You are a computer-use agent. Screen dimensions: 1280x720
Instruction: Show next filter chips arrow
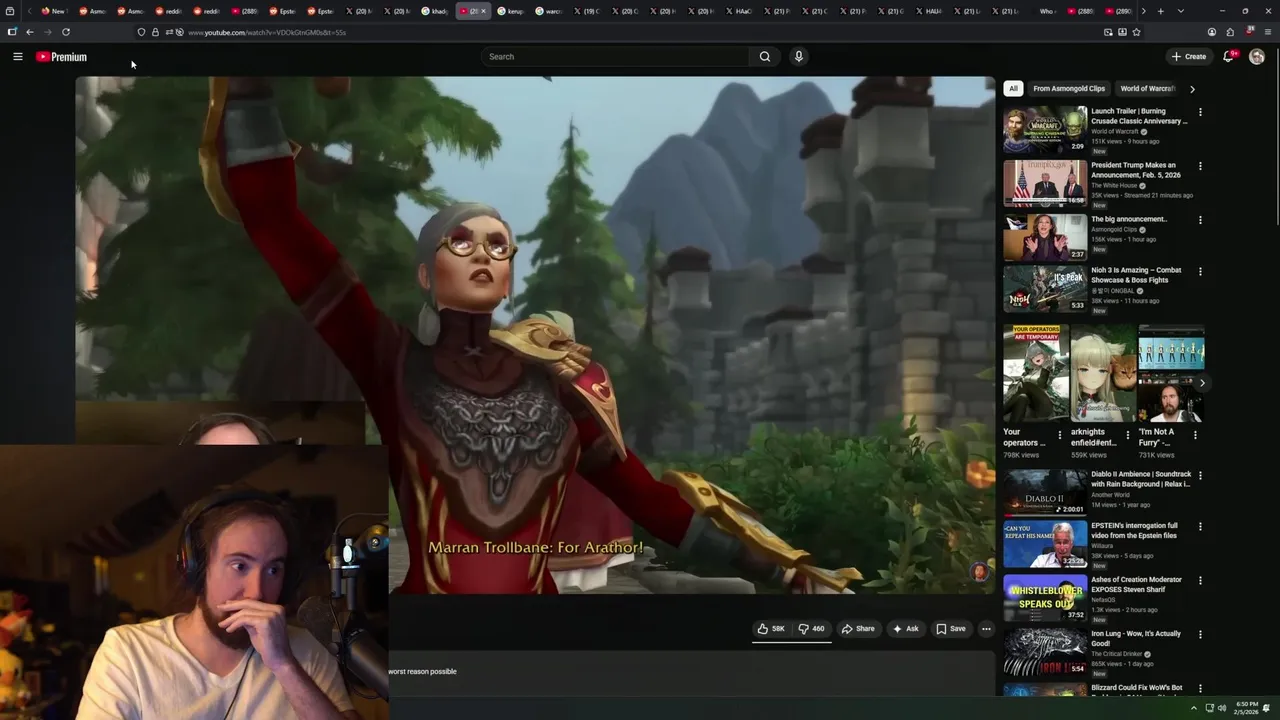[1192, 89]
